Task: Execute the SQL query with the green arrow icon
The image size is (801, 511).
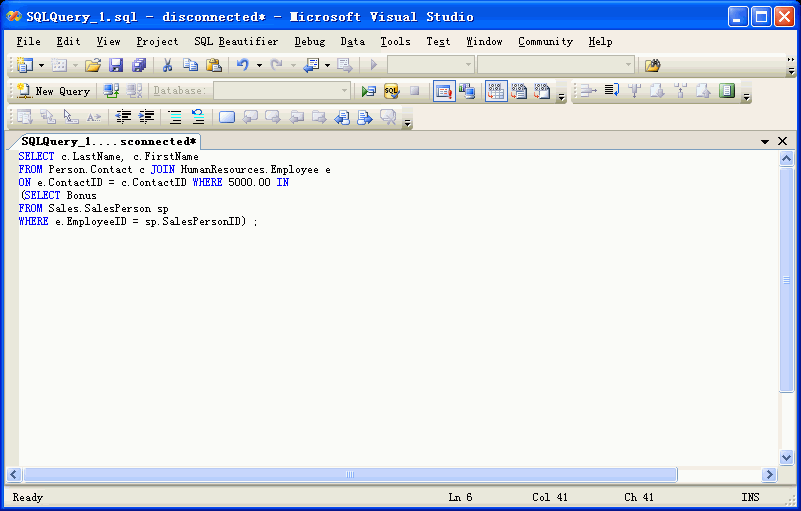Action: (x=368, y=91)
